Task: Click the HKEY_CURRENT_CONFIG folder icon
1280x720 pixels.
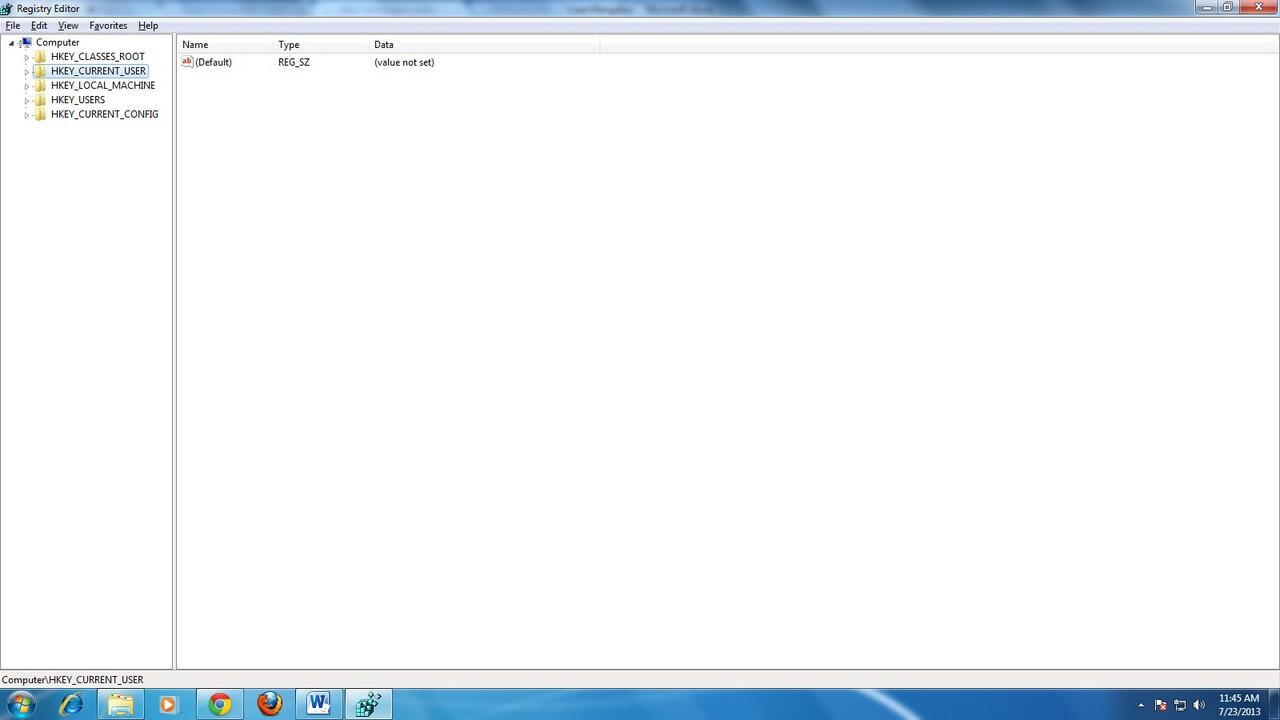Action: [40, 114]
